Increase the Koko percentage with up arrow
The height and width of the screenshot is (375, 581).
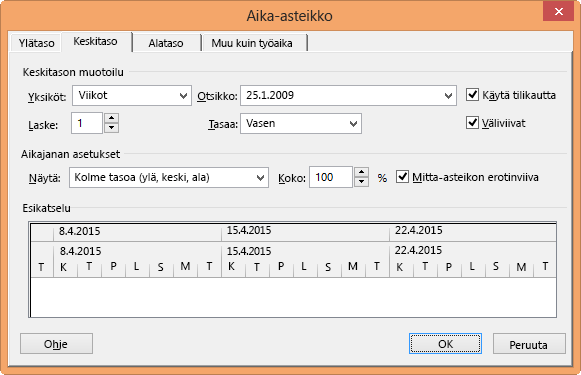pos(361,172)
